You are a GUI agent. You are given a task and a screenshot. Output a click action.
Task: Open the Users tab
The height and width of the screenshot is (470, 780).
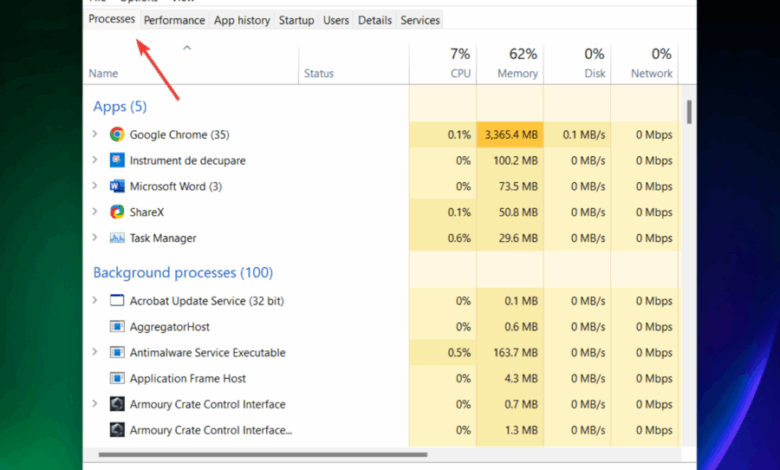(x=336, y=20)
